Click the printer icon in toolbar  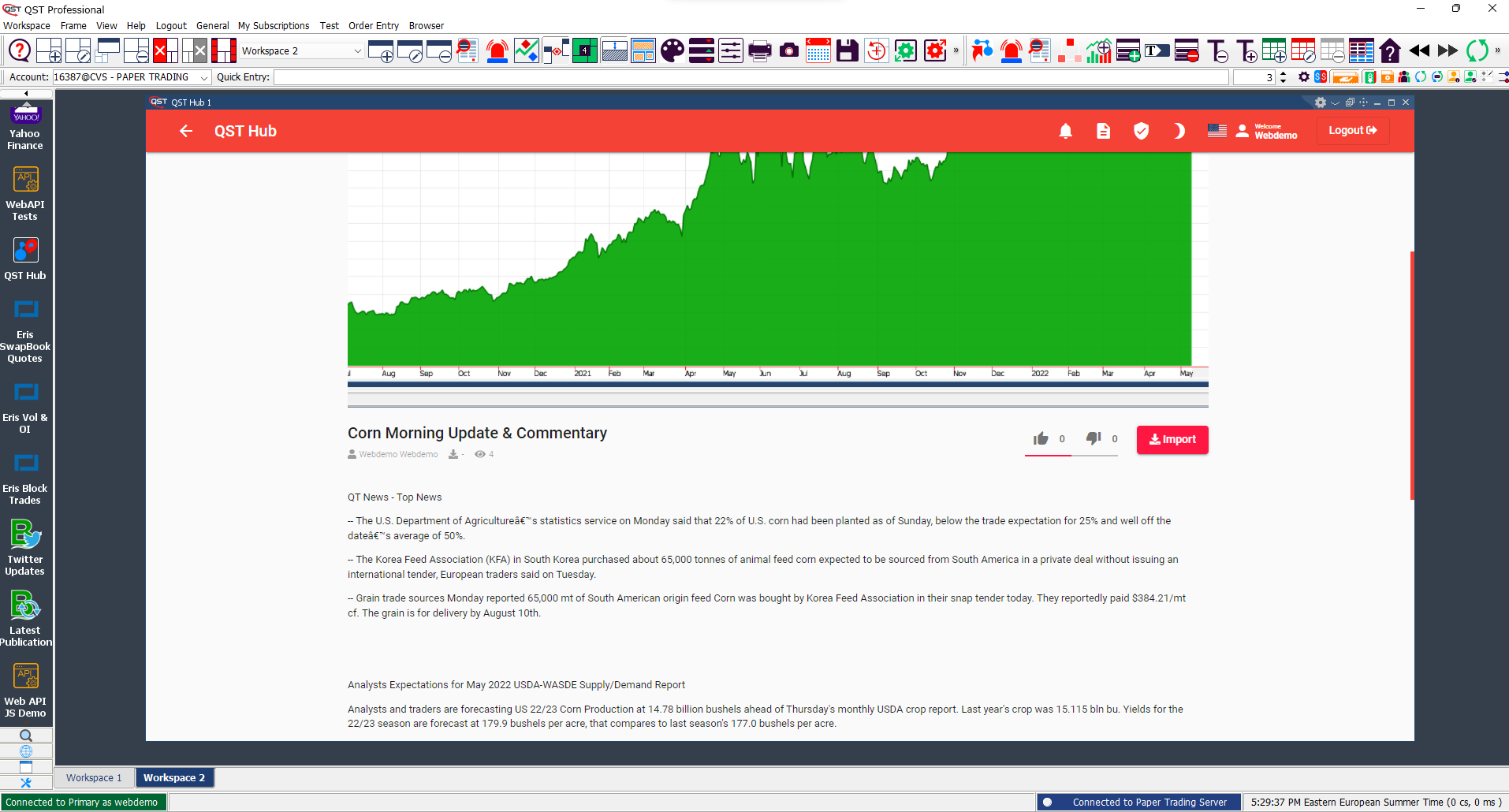(759, 51)
